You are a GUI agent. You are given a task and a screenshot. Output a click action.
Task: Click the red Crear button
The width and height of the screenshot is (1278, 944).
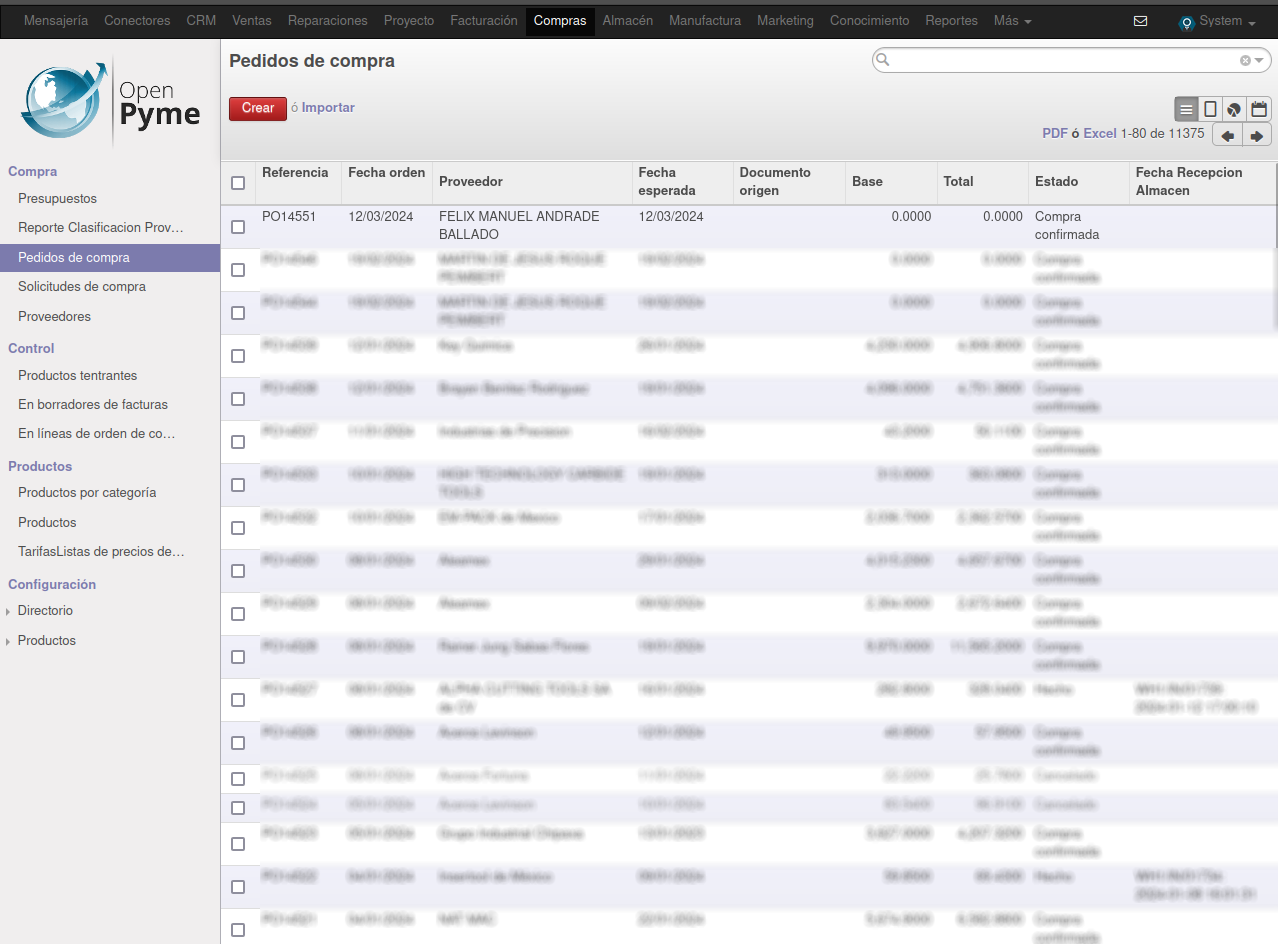pos(258,108)
